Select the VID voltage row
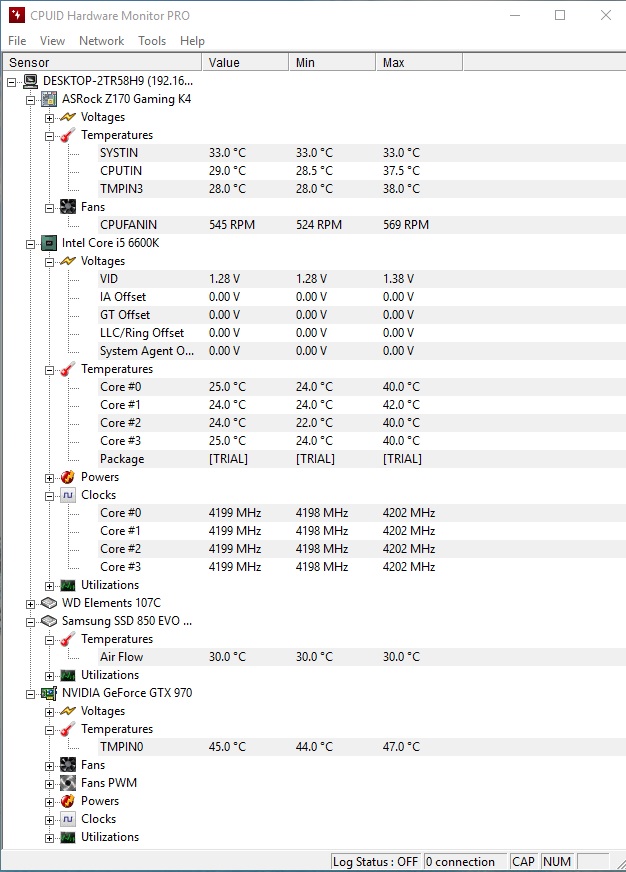Viewport: 626px width, 872px height. click(x=361, y=279)
